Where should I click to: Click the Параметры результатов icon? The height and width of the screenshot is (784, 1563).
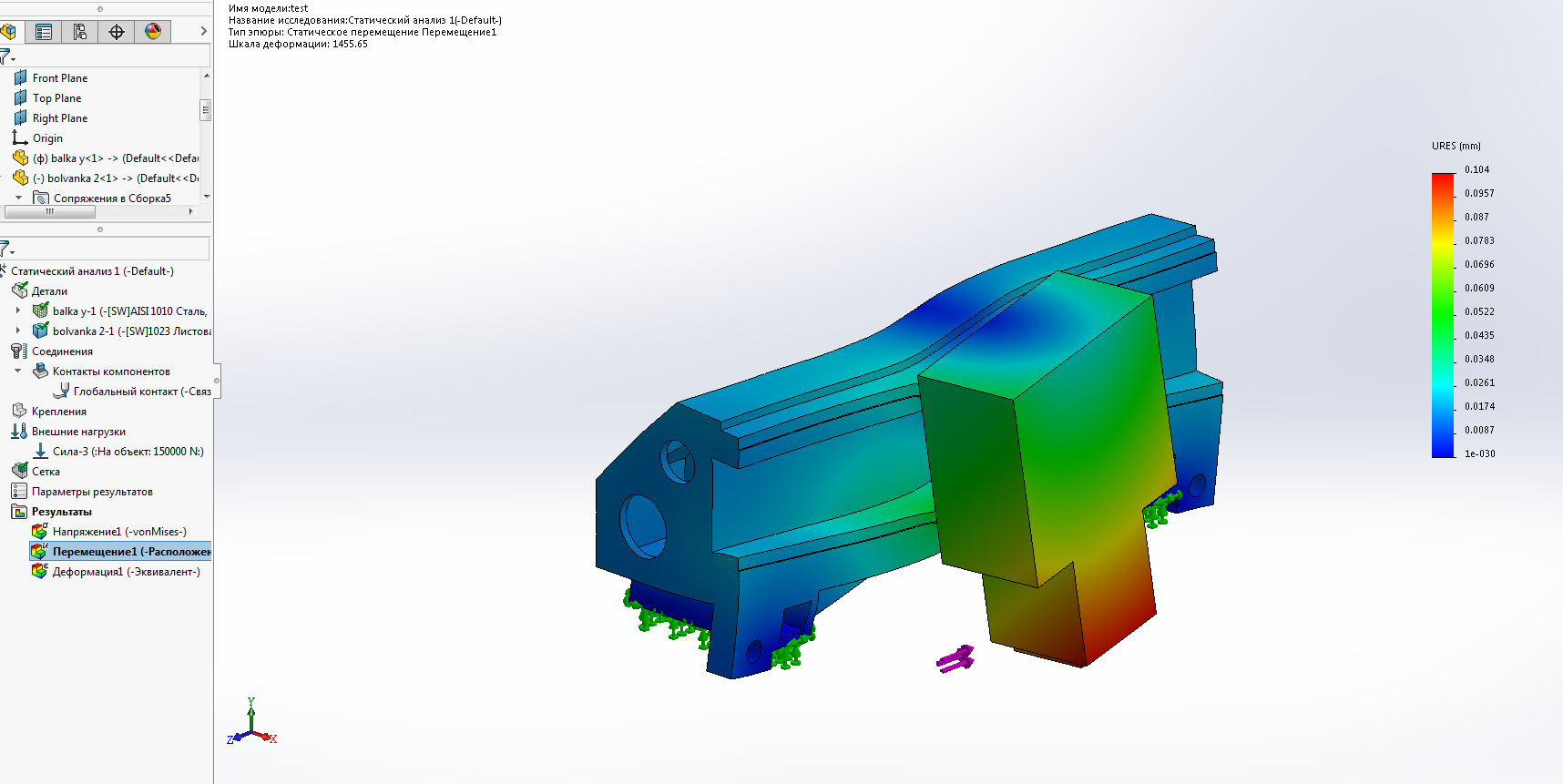click(19, 491)
